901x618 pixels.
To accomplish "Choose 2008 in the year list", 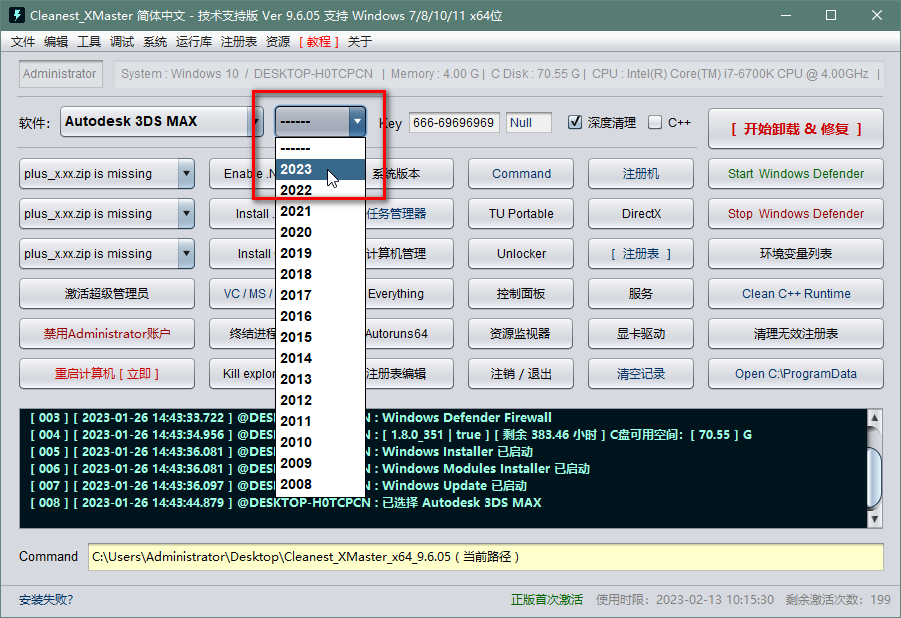I will tap(321, 484).
